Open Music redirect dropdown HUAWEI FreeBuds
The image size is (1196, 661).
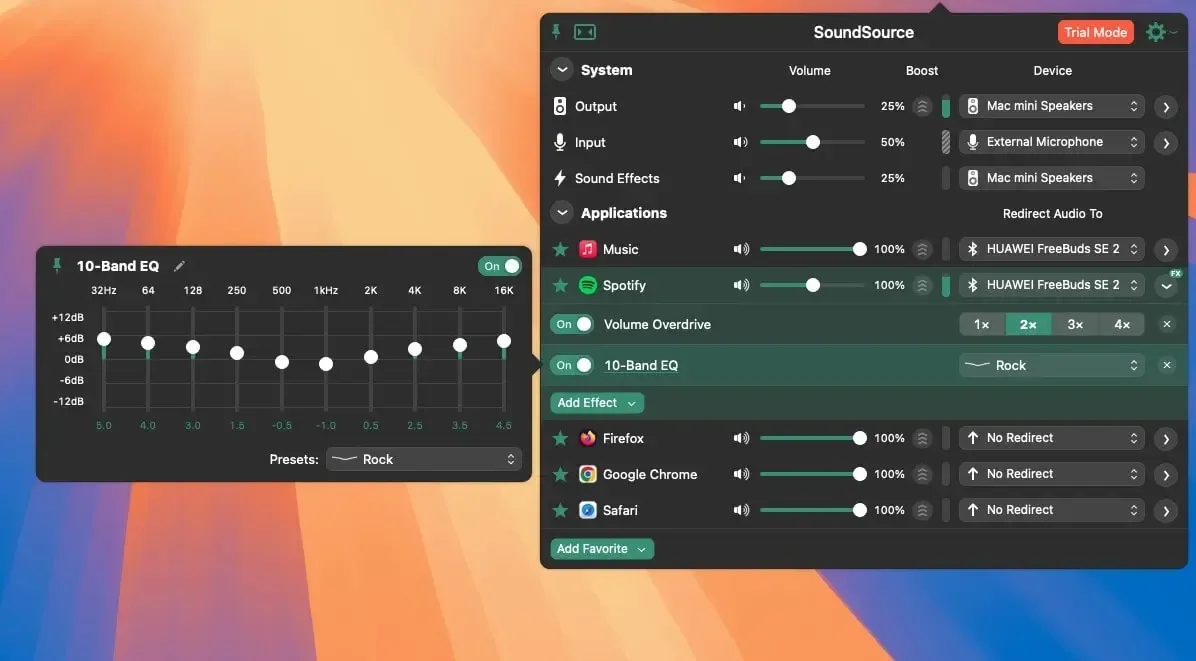(x=1052, y=249)
